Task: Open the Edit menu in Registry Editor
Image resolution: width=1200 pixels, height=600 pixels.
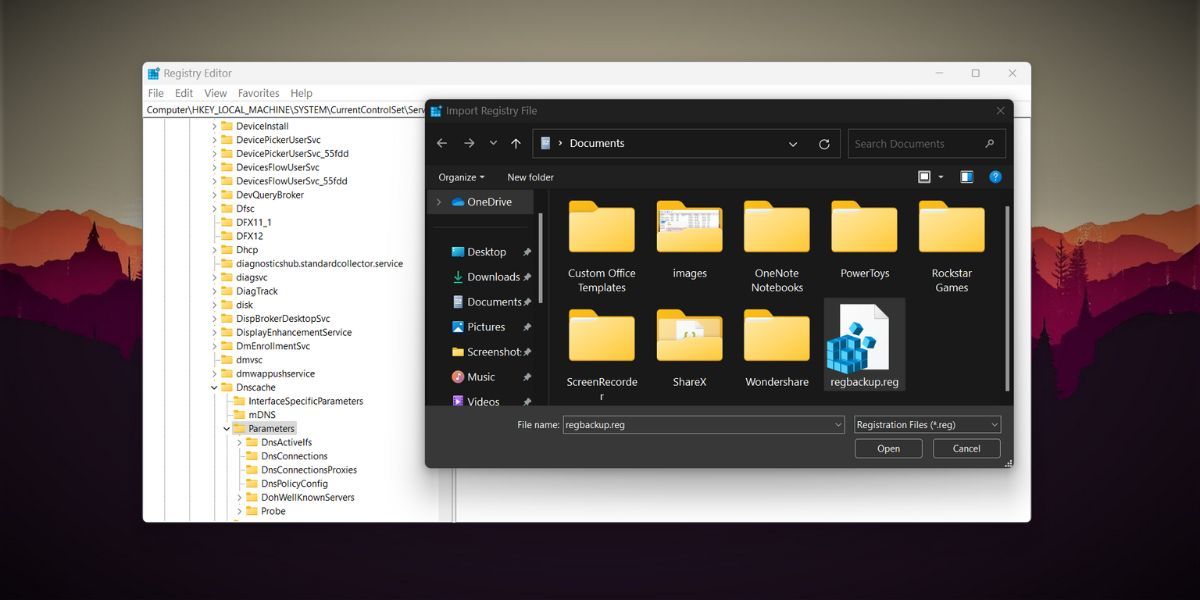Action: (183, 92)
